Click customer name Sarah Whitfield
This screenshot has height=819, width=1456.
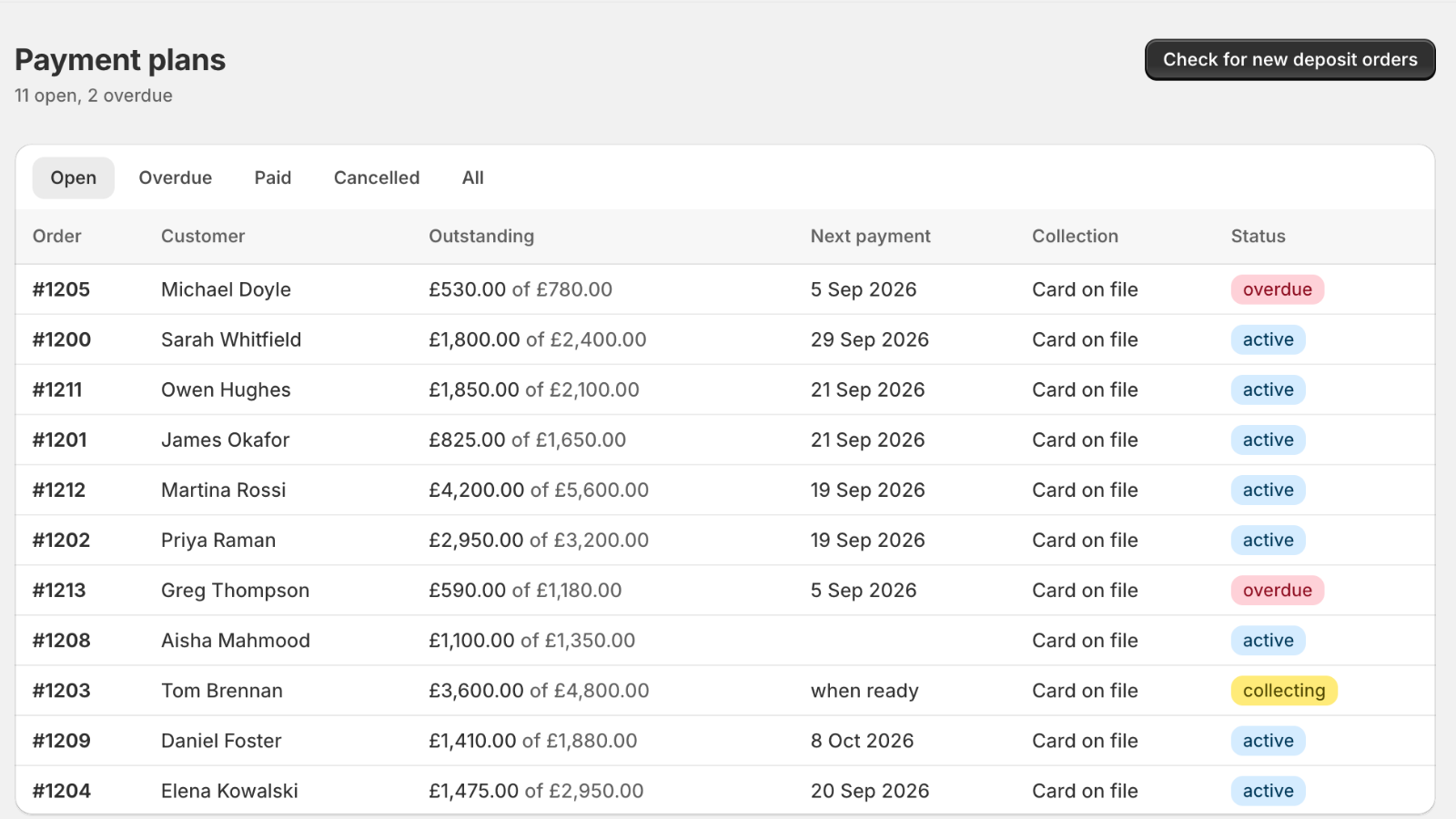pyautogui.click(x=231, y=339)
